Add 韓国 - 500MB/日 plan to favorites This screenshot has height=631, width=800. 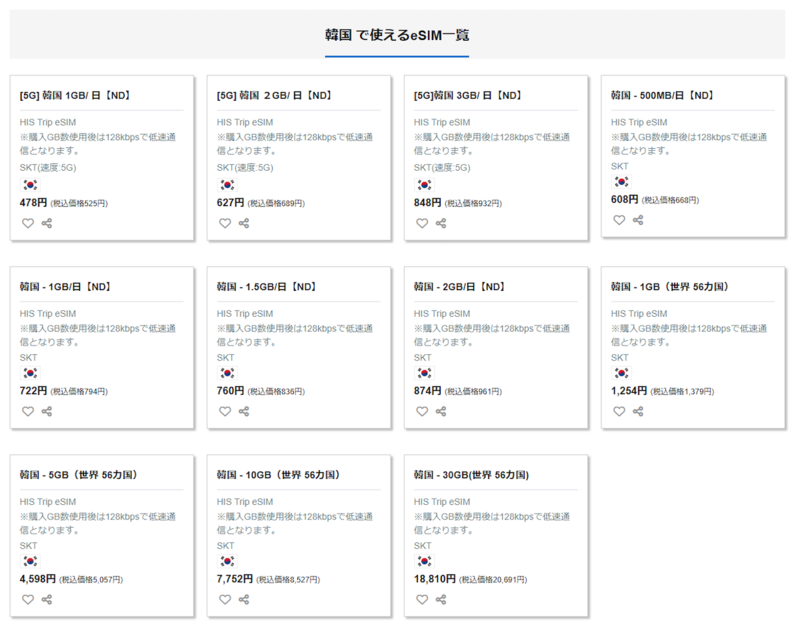pyautogui.click(x=619, y=220)
